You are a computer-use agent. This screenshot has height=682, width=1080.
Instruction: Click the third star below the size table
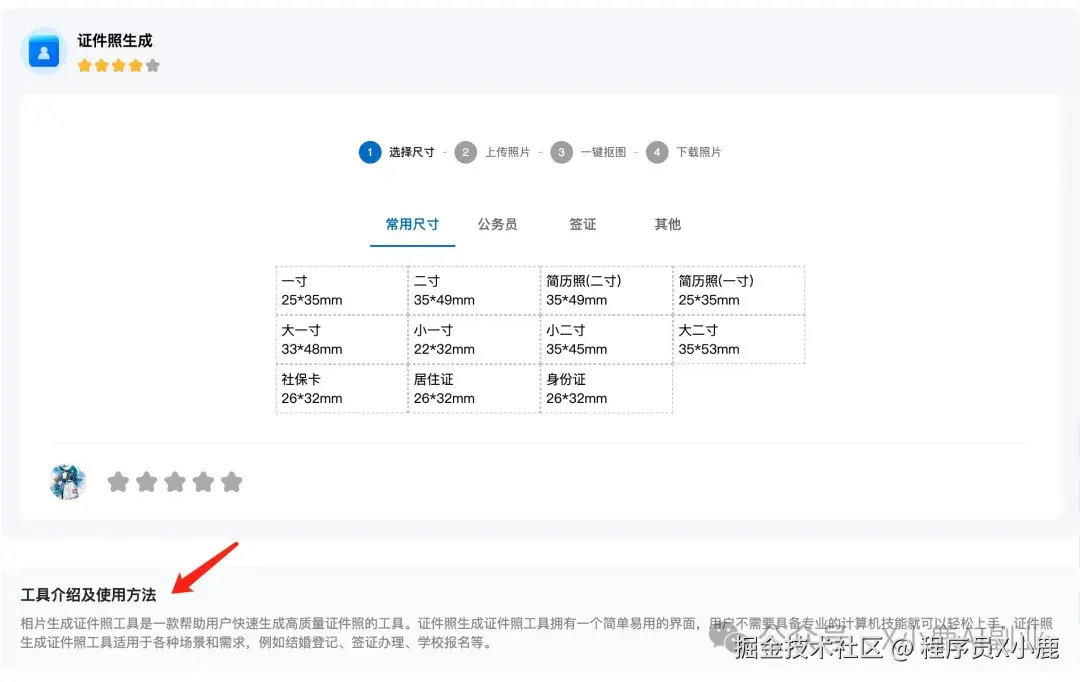[175, 481]
